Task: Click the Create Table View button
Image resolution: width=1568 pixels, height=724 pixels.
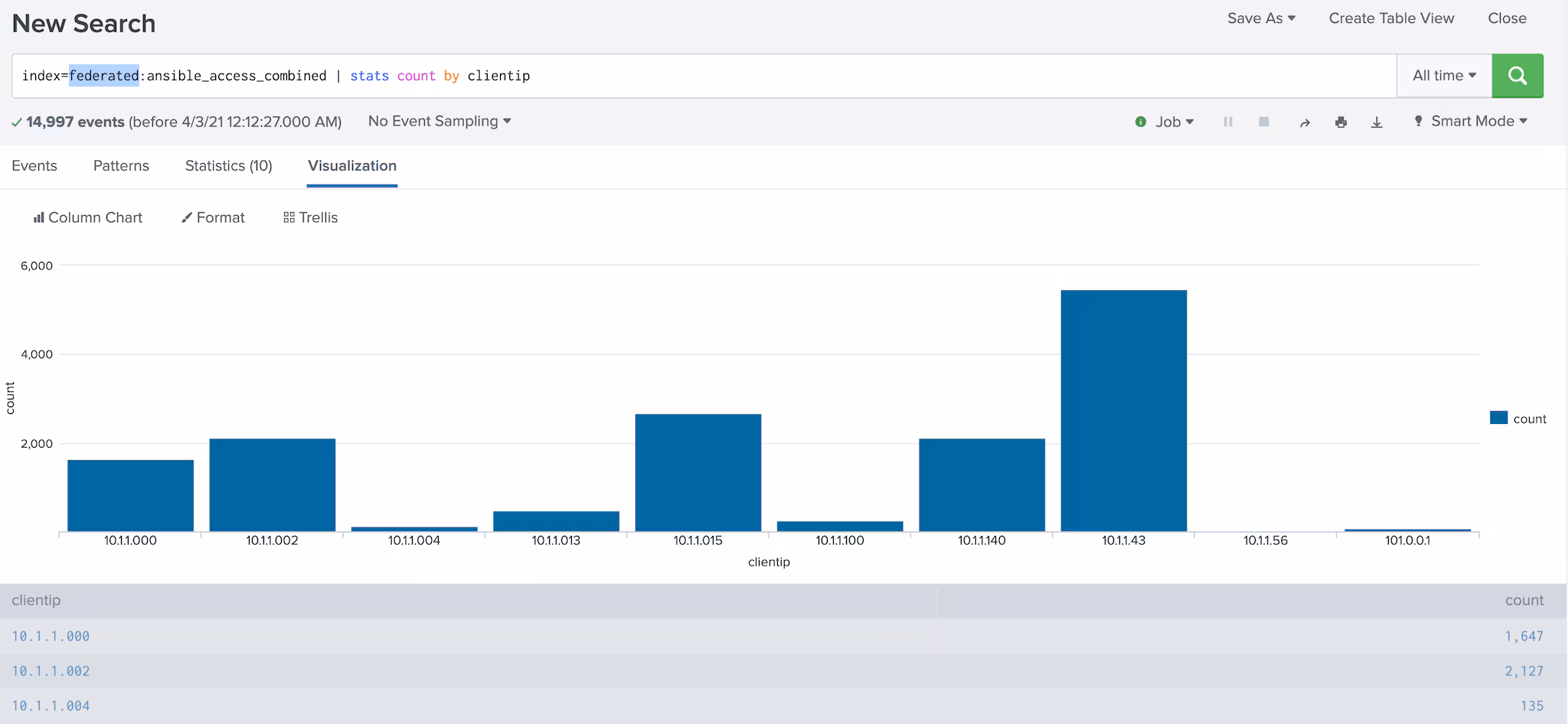Action: click(1391, 18)
